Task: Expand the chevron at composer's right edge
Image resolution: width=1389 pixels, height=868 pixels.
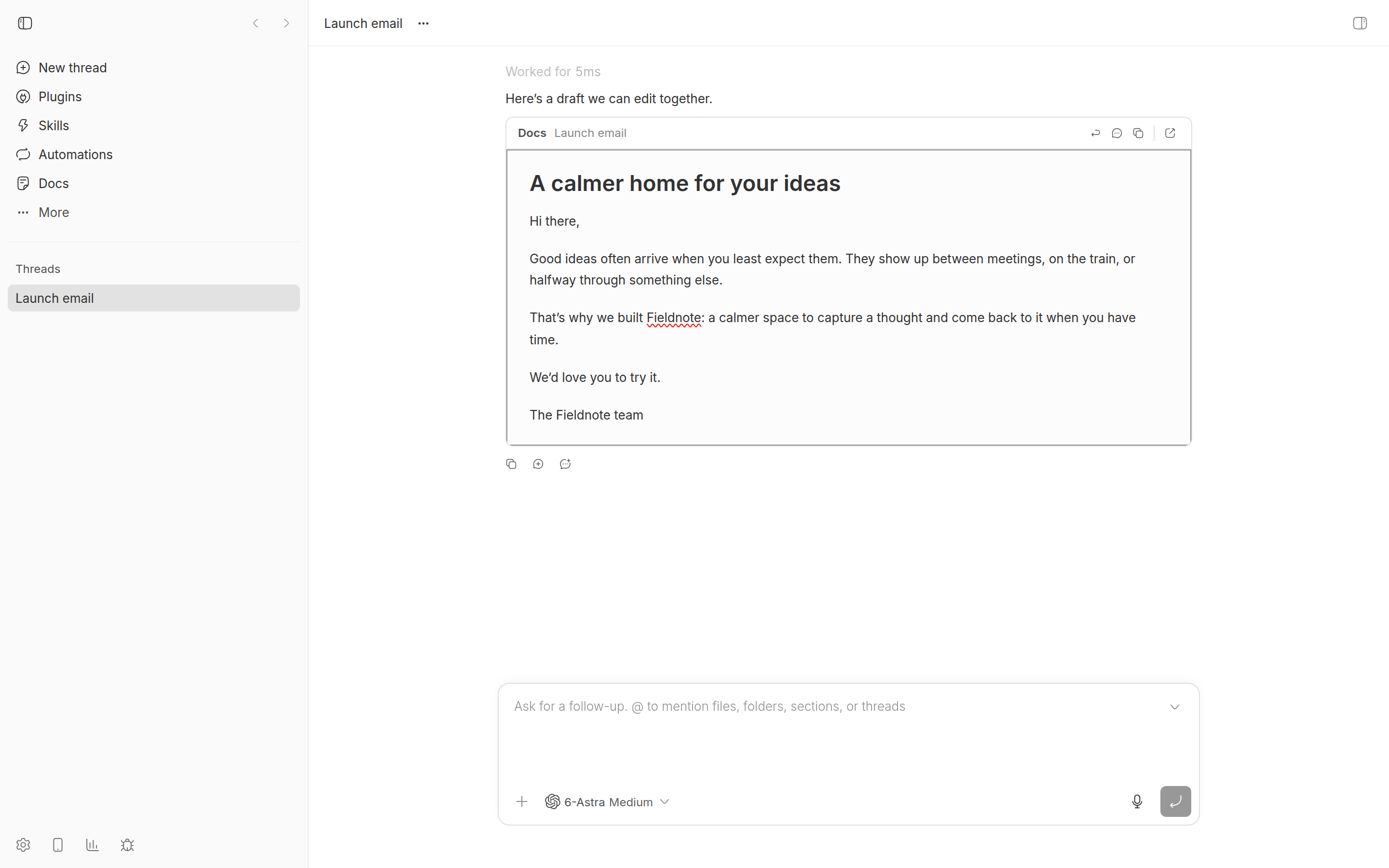Action: click(x=1174, y=706)
